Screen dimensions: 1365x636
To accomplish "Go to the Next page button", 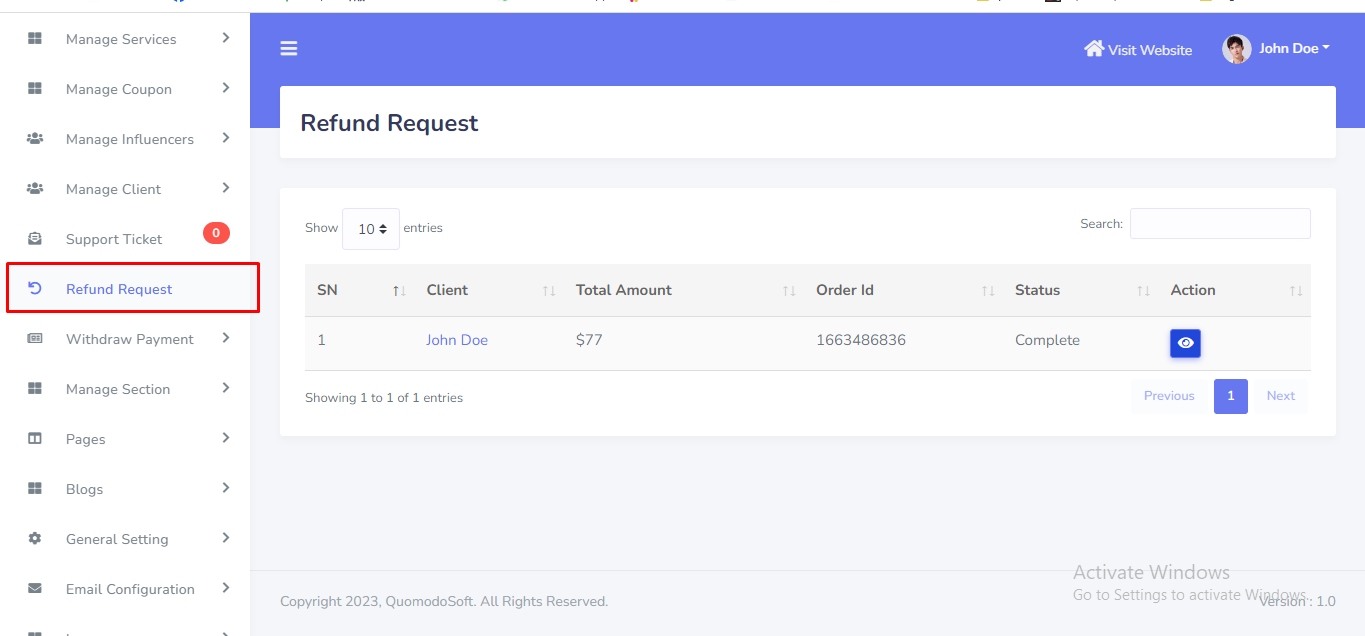I will [1280, 396].
